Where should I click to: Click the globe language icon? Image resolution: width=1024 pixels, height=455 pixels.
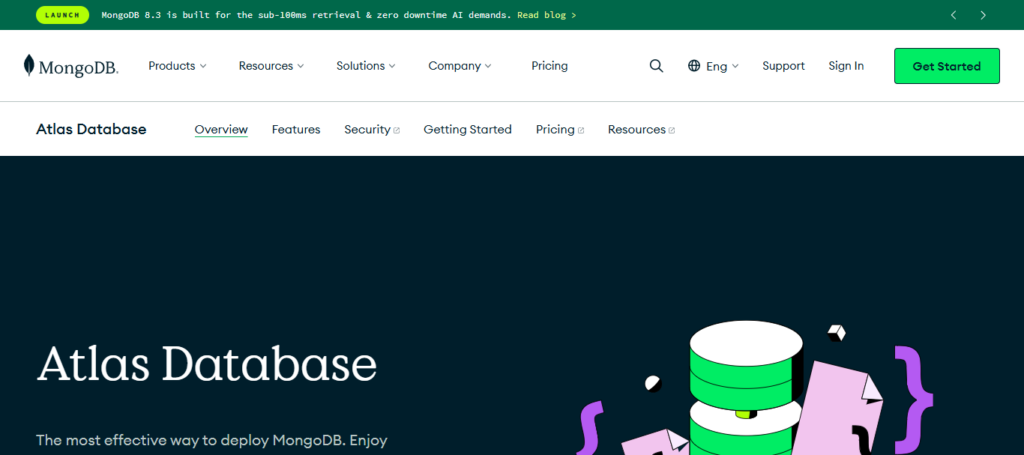click(x=694, y=66)
